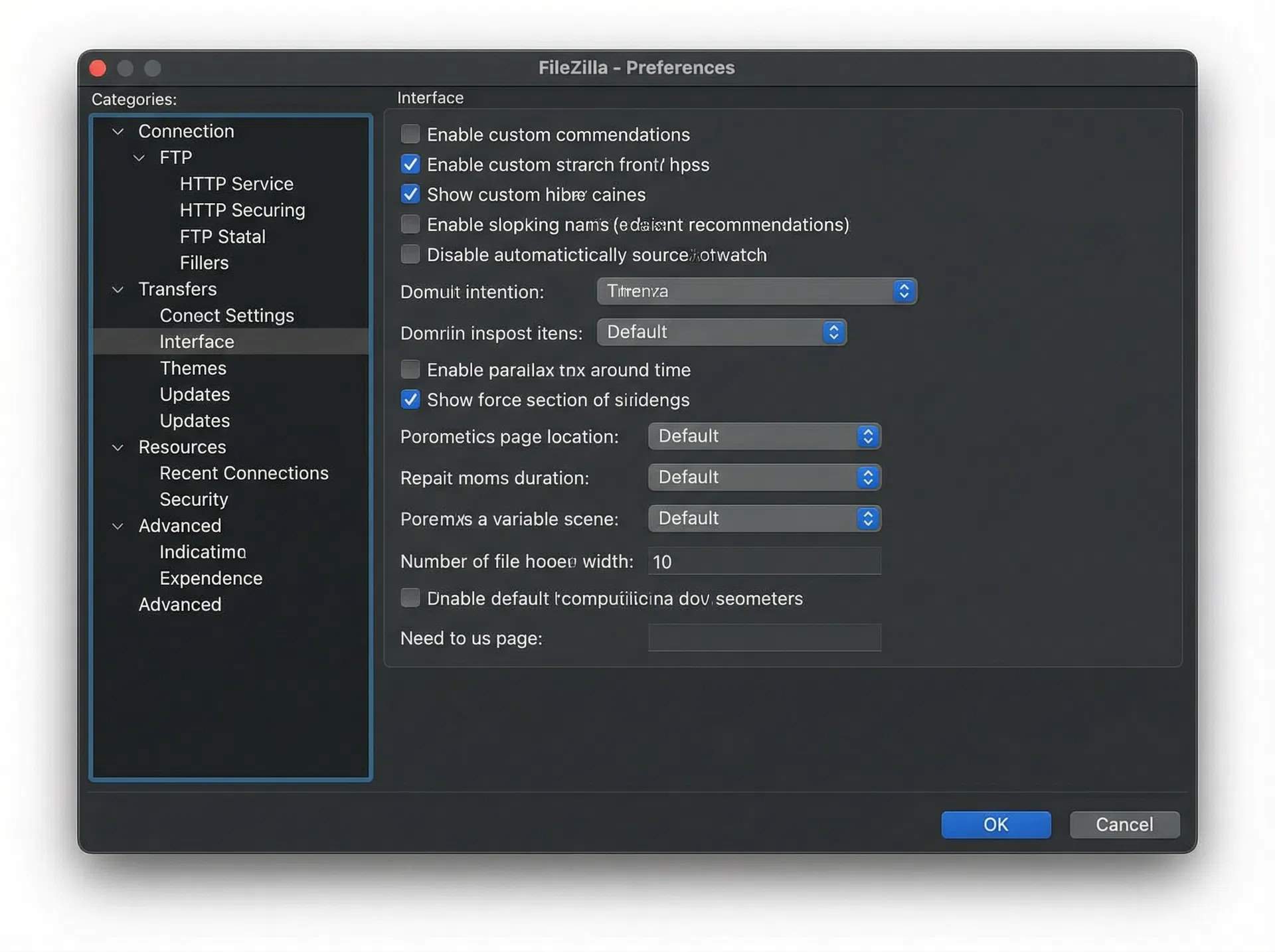
Task: Select the Interface category row
Action: [x=230, y=341]
